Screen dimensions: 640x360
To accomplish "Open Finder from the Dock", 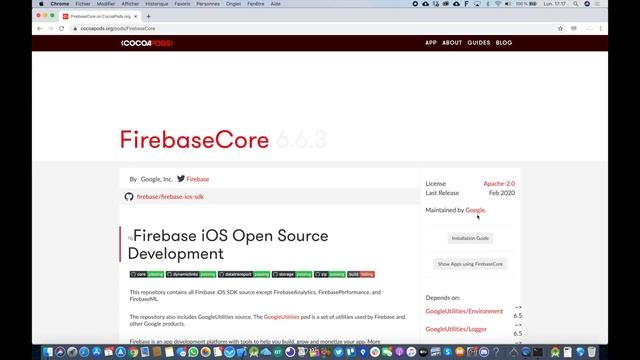I will click(x=48, y=352).
